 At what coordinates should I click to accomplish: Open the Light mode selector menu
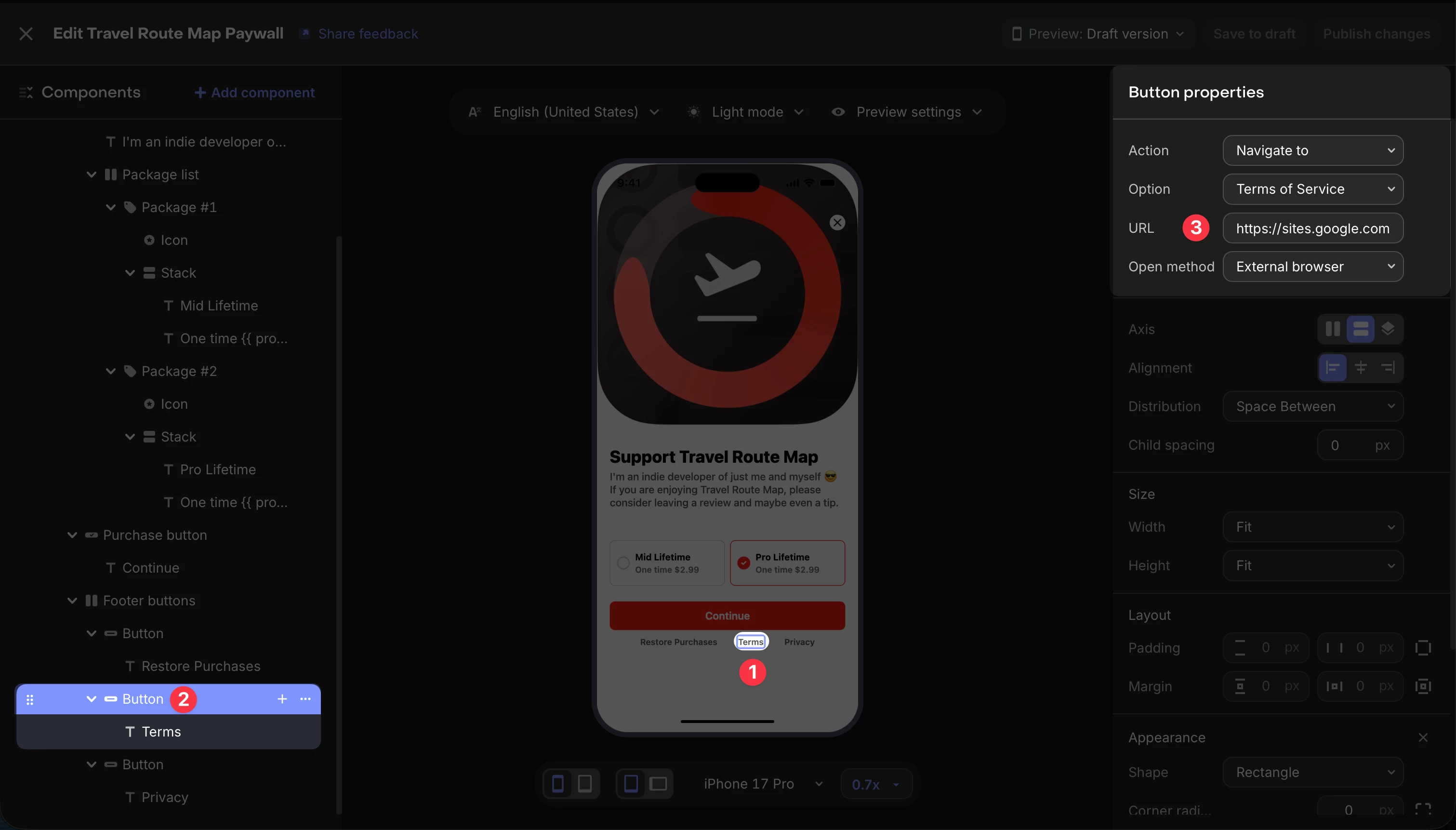coord(746,112)
